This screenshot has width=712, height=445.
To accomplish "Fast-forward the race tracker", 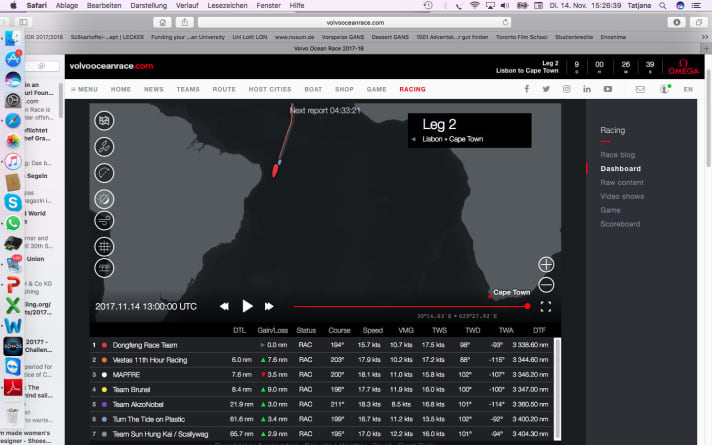I will [x=269, y=307].
